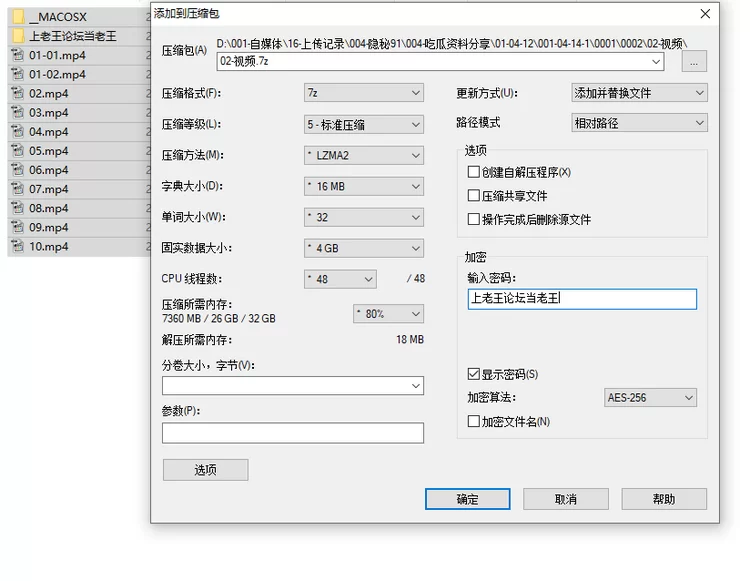Open the 更新方式 dropdown

click(x=639, y=93)
